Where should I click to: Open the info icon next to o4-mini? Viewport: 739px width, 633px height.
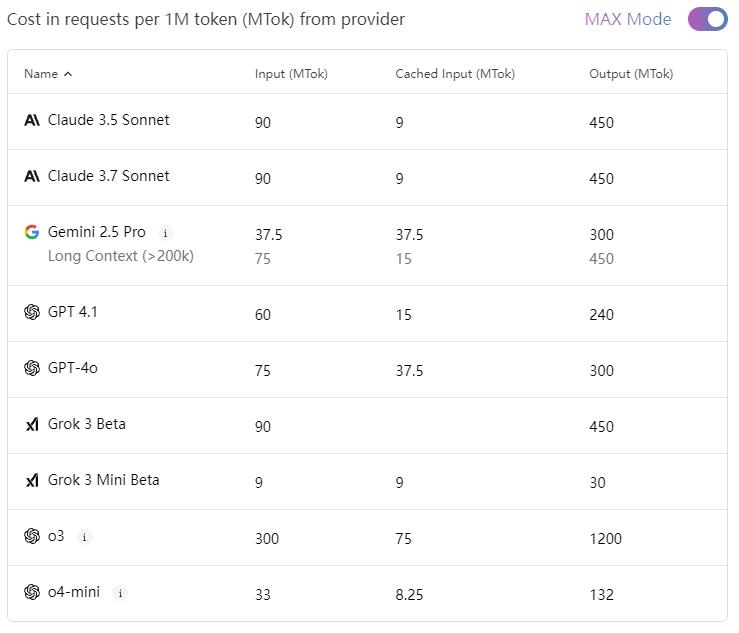(120, 593)
